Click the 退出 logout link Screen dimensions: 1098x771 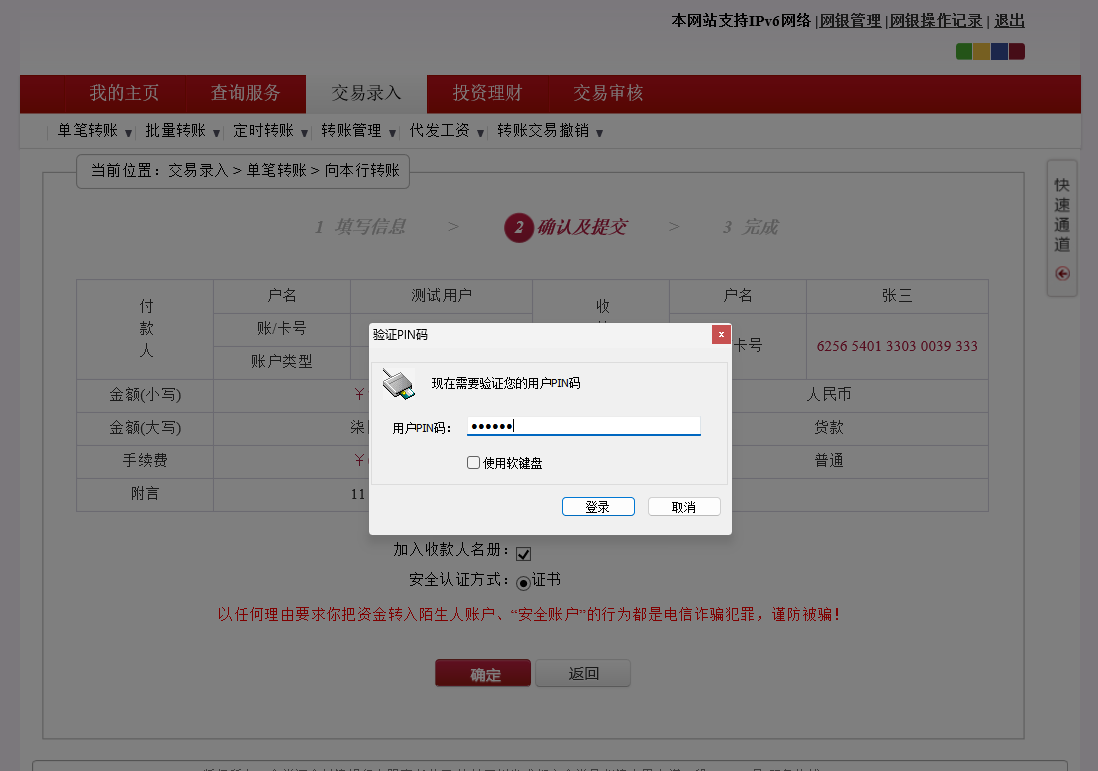click(x=1009, y=21)
